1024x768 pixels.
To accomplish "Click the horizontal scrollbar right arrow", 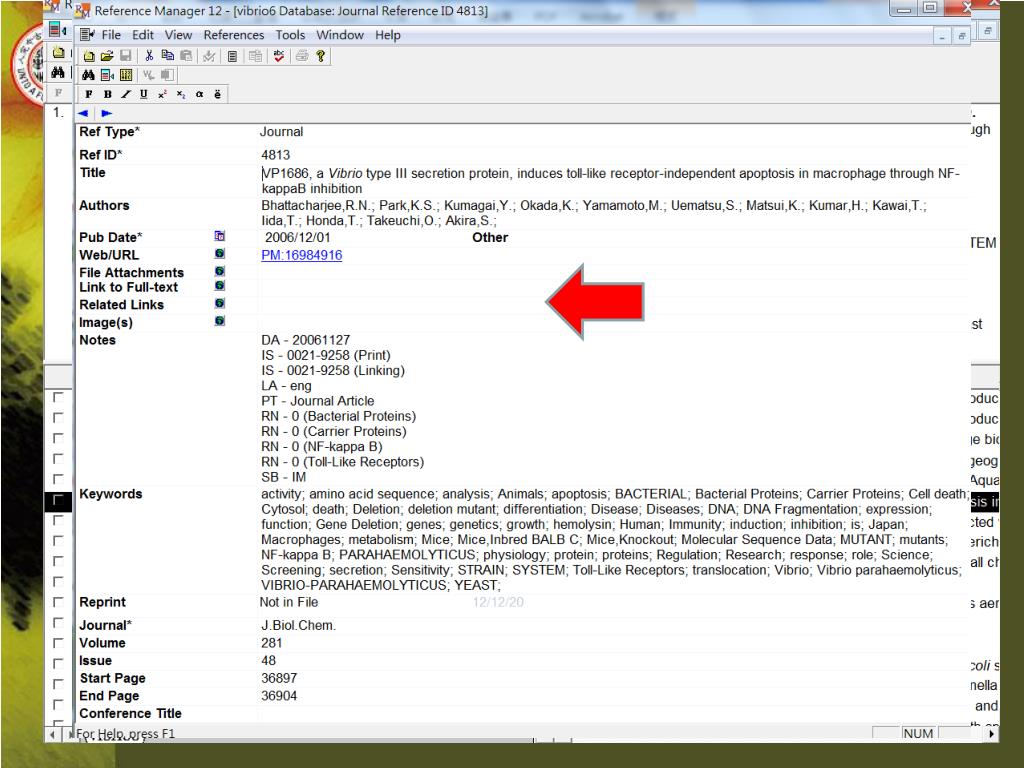I will (991, 734).
